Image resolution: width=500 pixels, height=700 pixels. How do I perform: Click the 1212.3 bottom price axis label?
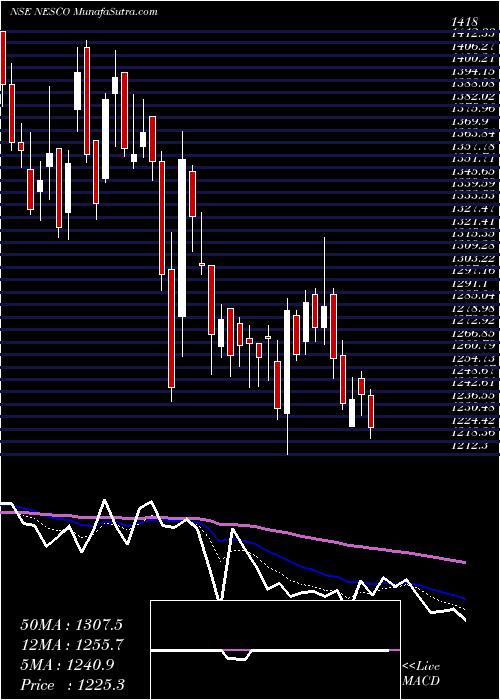coord(468,446)
